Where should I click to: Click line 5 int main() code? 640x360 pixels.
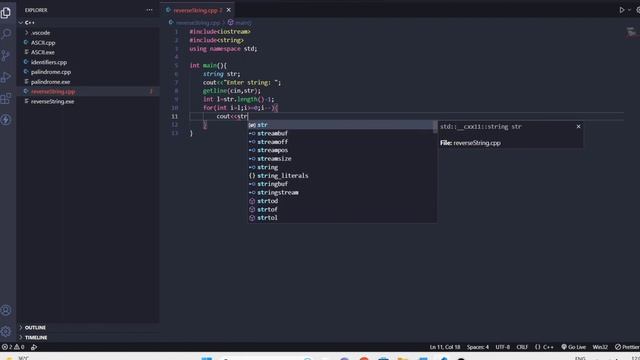(208, 65)
